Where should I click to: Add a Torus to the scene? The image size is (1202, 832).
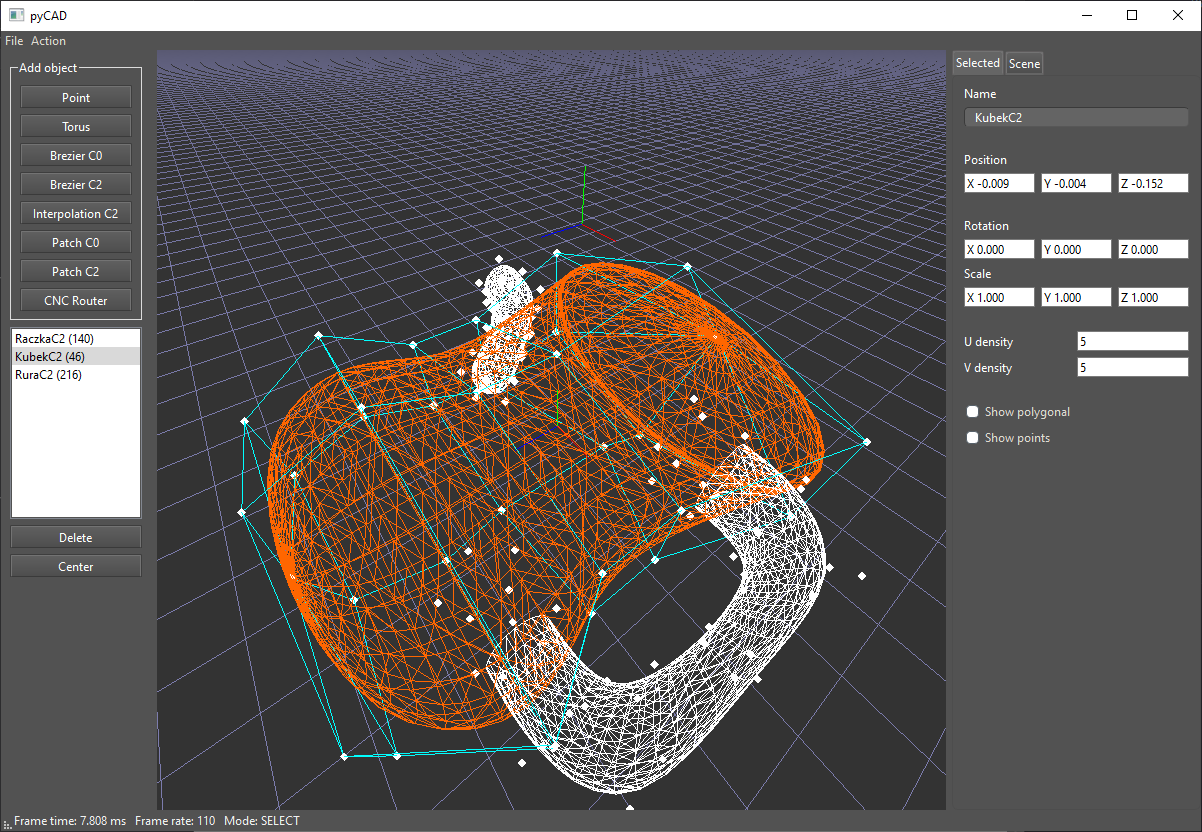[x=75, y=126]
